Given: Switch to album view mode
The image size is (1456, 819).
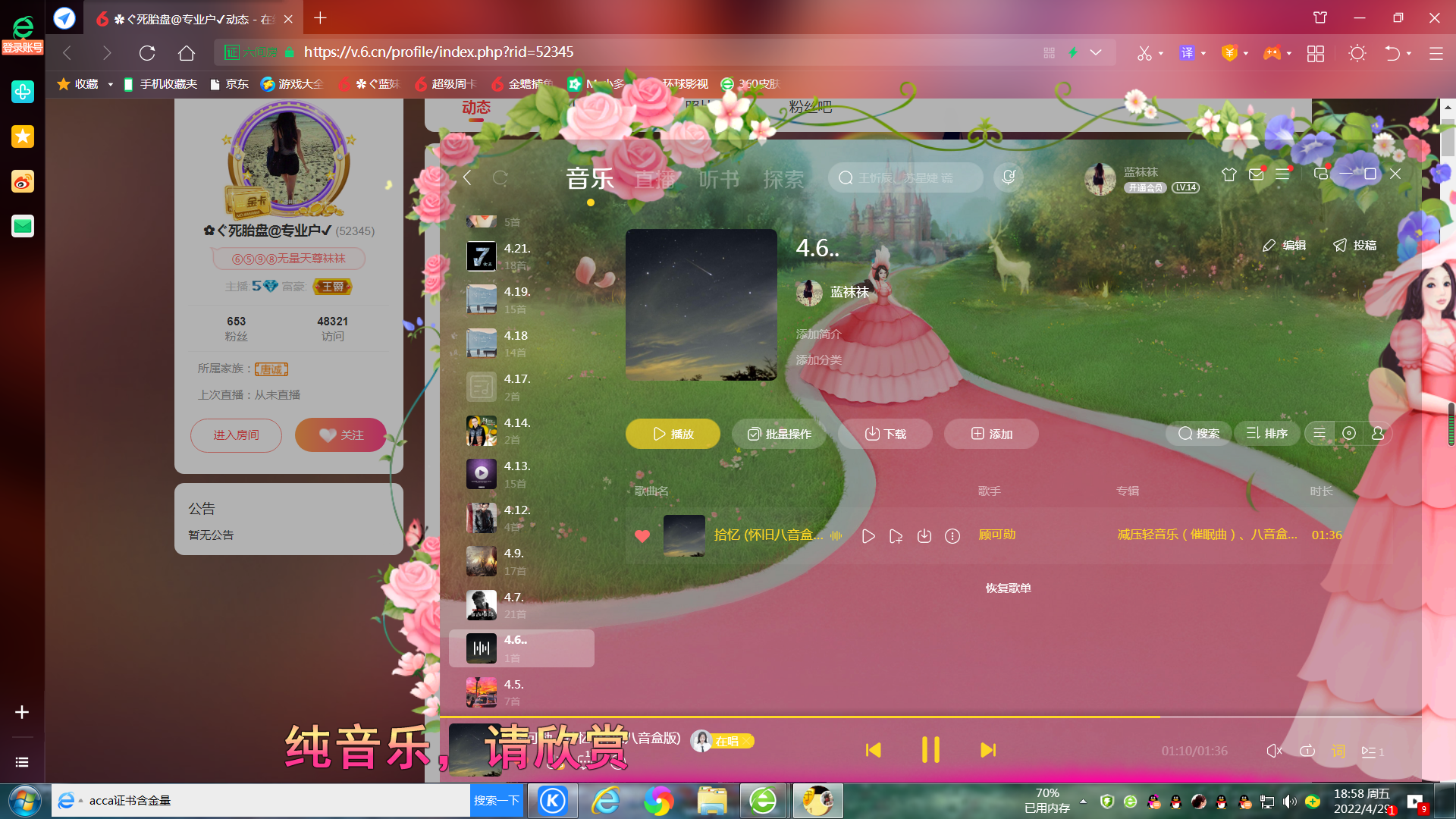Looking at the screenshot, I should tap(1349, 433).
